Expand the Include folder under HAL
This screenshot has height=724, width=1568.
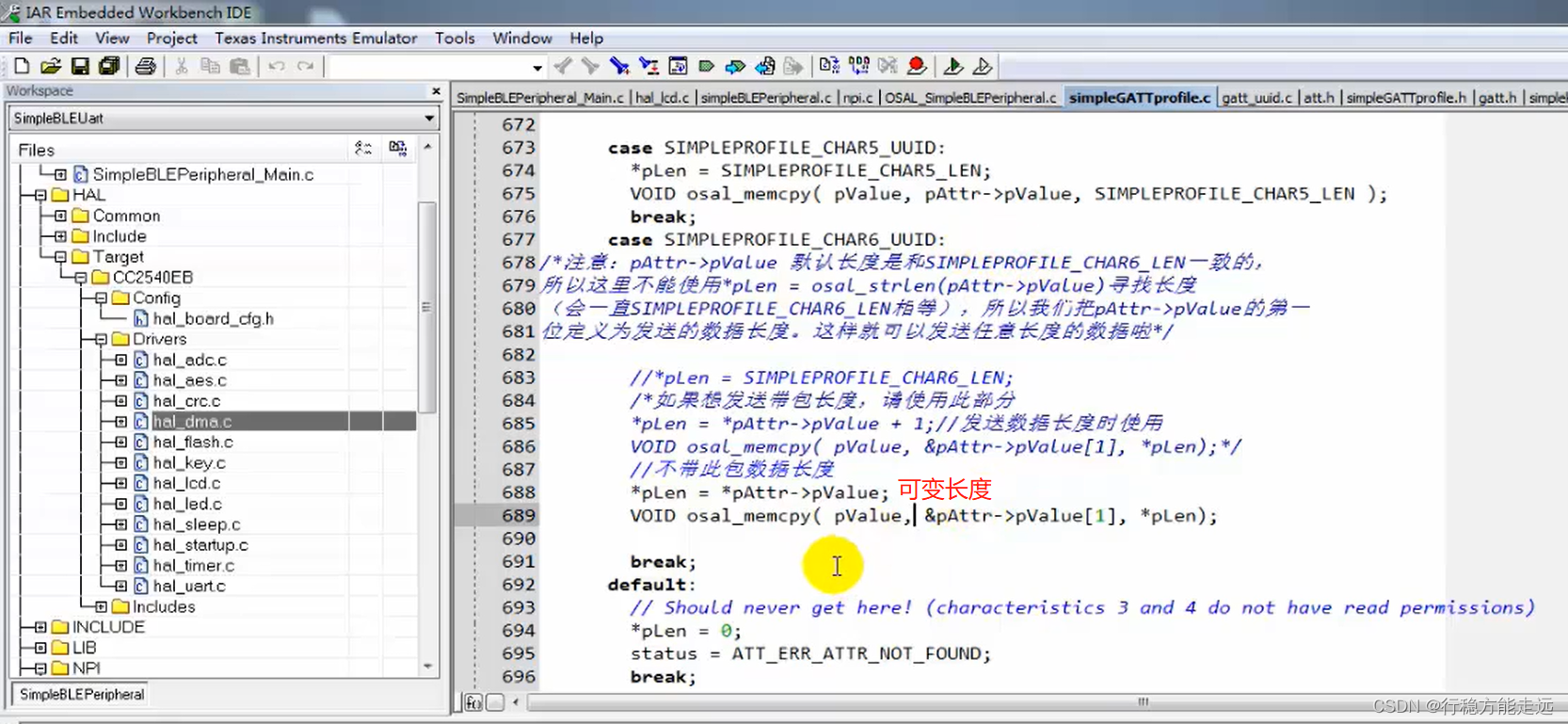[60, 237]
